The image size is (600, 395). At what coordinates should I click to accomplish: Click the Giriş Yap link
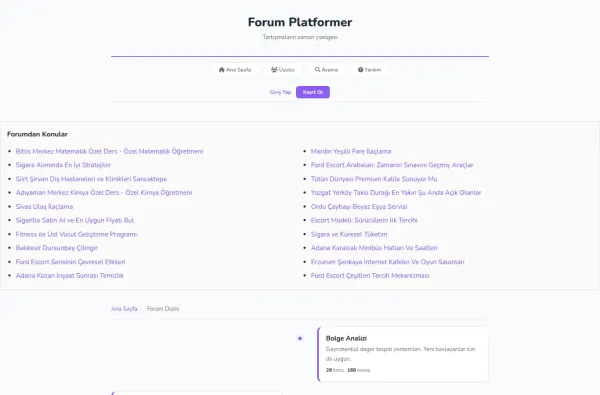280,92
